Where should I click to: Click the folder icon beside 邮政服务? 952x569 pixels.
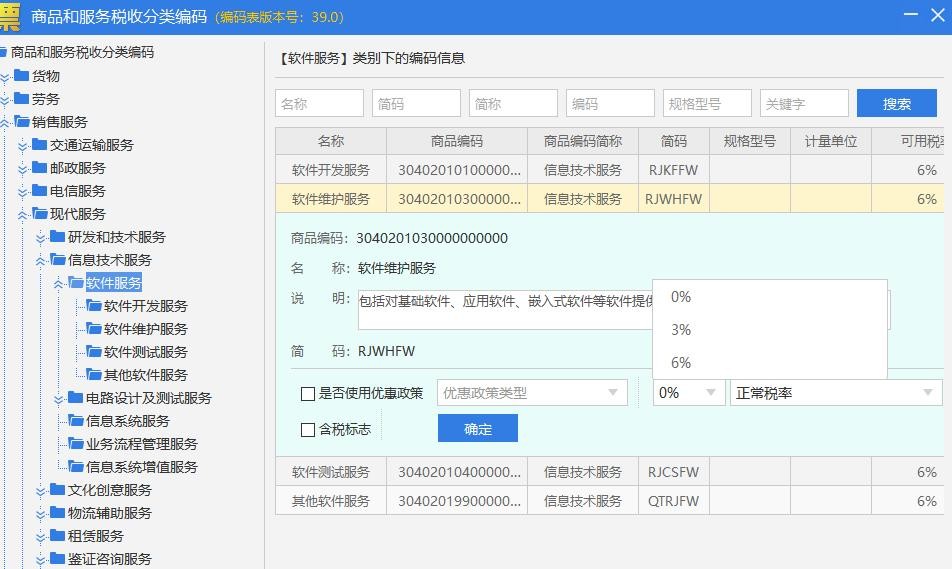(40, 168)
